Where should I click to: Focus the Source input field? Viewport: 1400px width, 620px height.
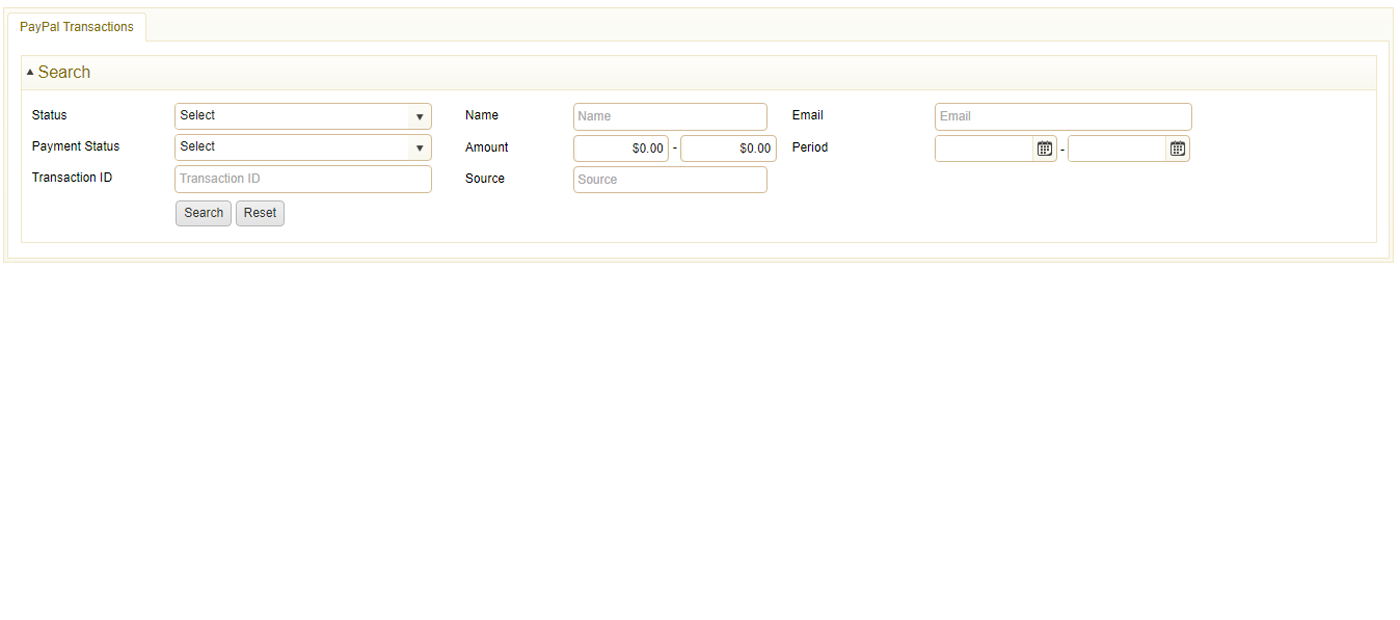pyautogui.click(x=670, y=179)
